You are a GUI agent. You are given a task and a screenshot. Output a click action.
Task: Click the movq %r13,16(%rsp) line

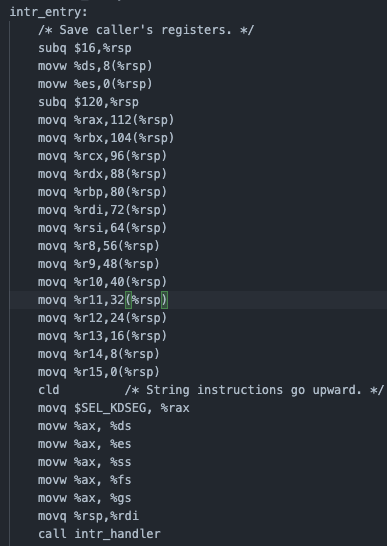[102, 336]
